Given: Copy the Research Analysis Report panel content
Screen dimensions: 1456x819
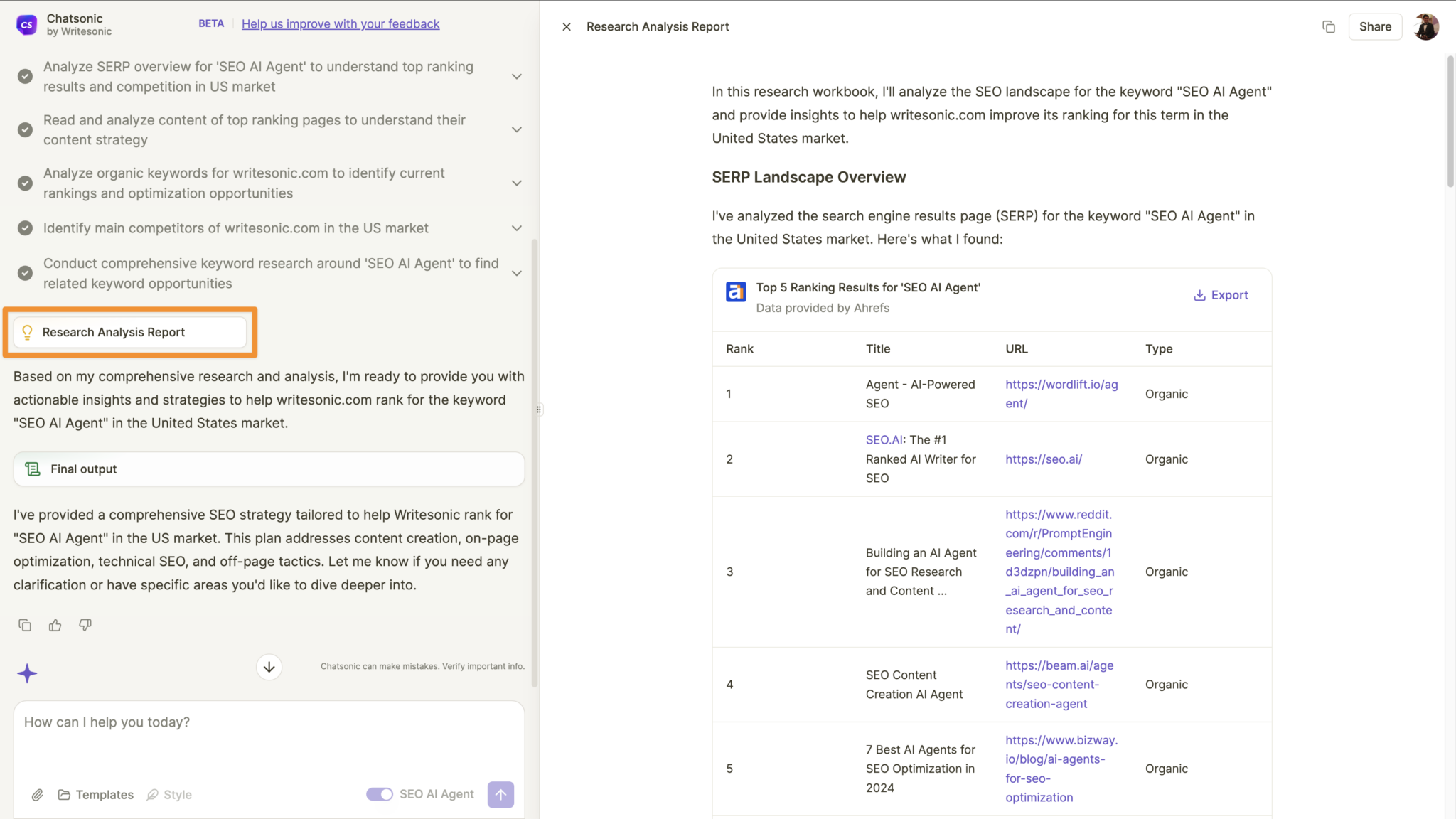Looking at the screenshot, I should tap(1328, 26).
